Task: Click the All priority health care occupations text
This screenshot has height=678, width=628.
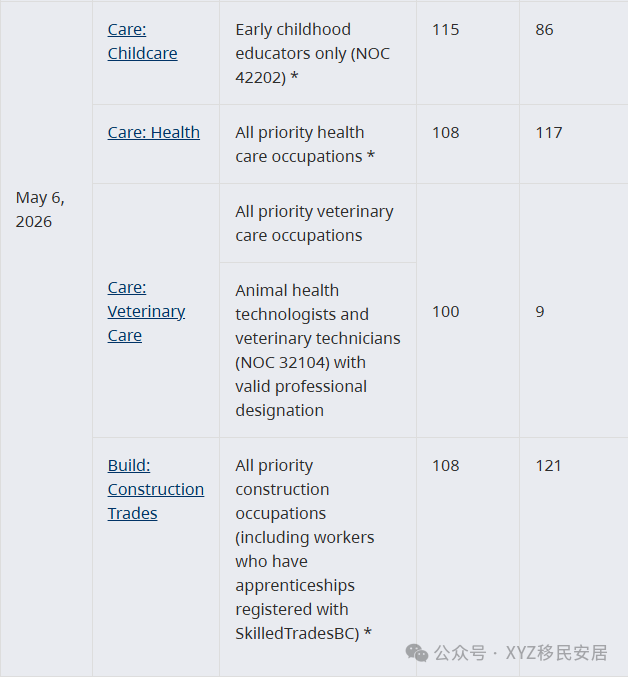Action: point(304,144)
